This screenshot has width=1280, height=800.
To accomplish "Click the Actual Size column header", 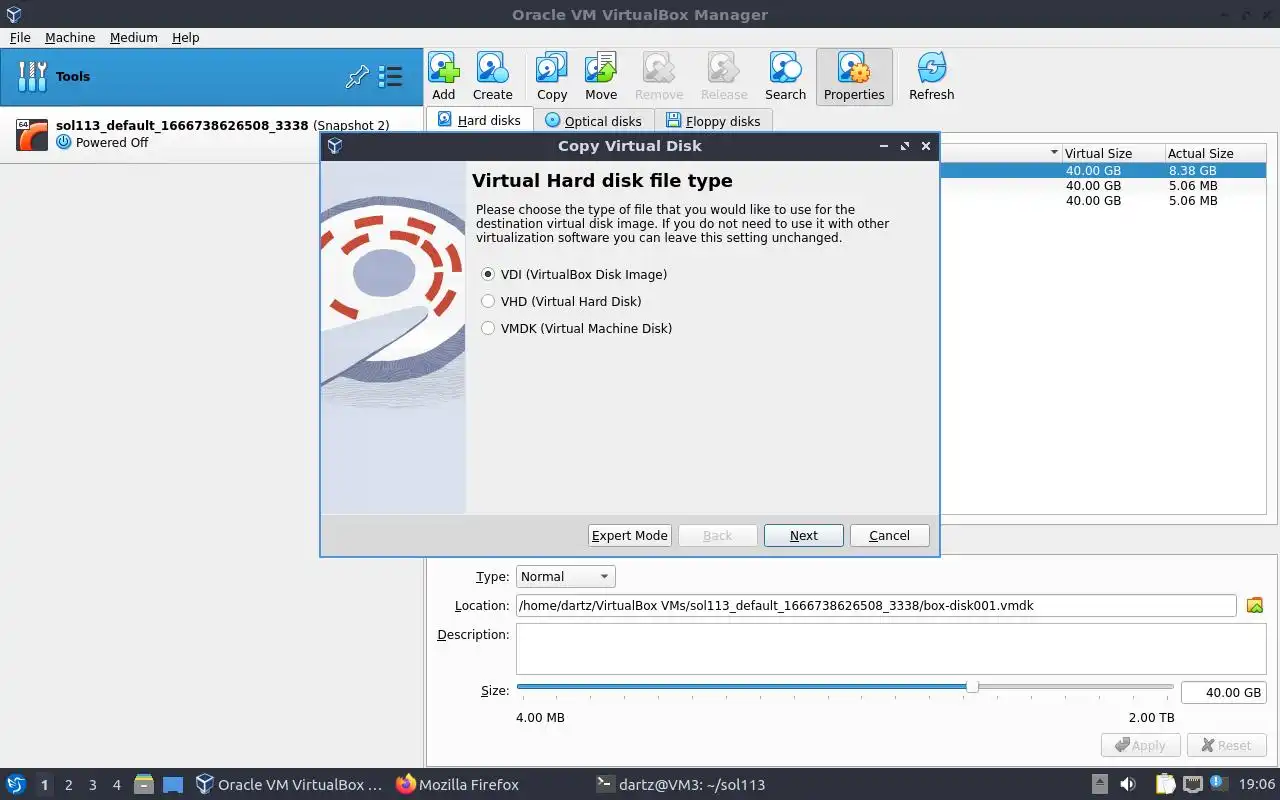I will click(1215, 153).
